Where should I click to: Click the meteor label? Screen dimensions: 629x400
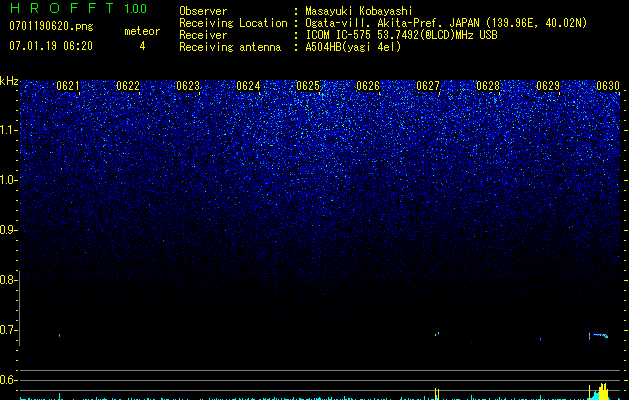tap(142, 31)
